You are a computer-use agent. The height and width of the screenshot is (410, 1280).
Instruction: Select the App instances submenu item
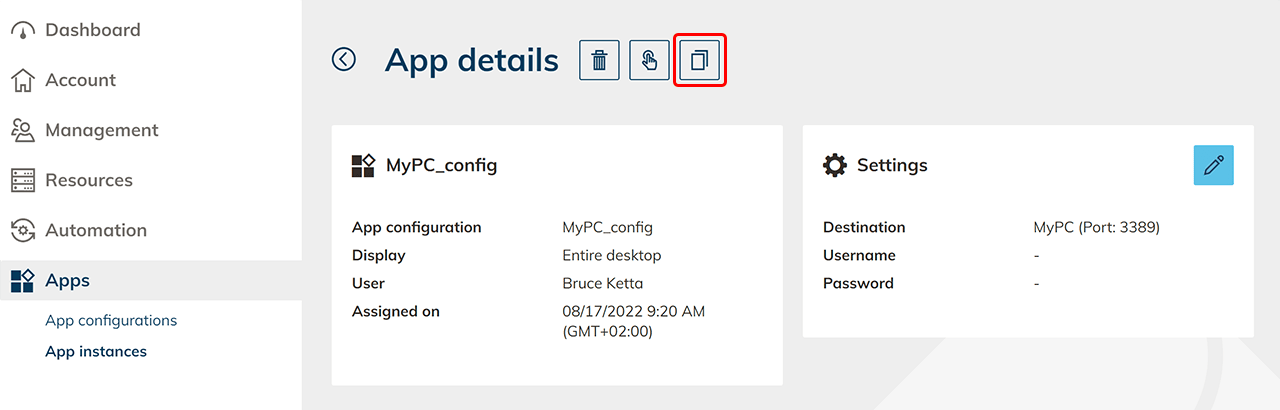click(96, 351)
